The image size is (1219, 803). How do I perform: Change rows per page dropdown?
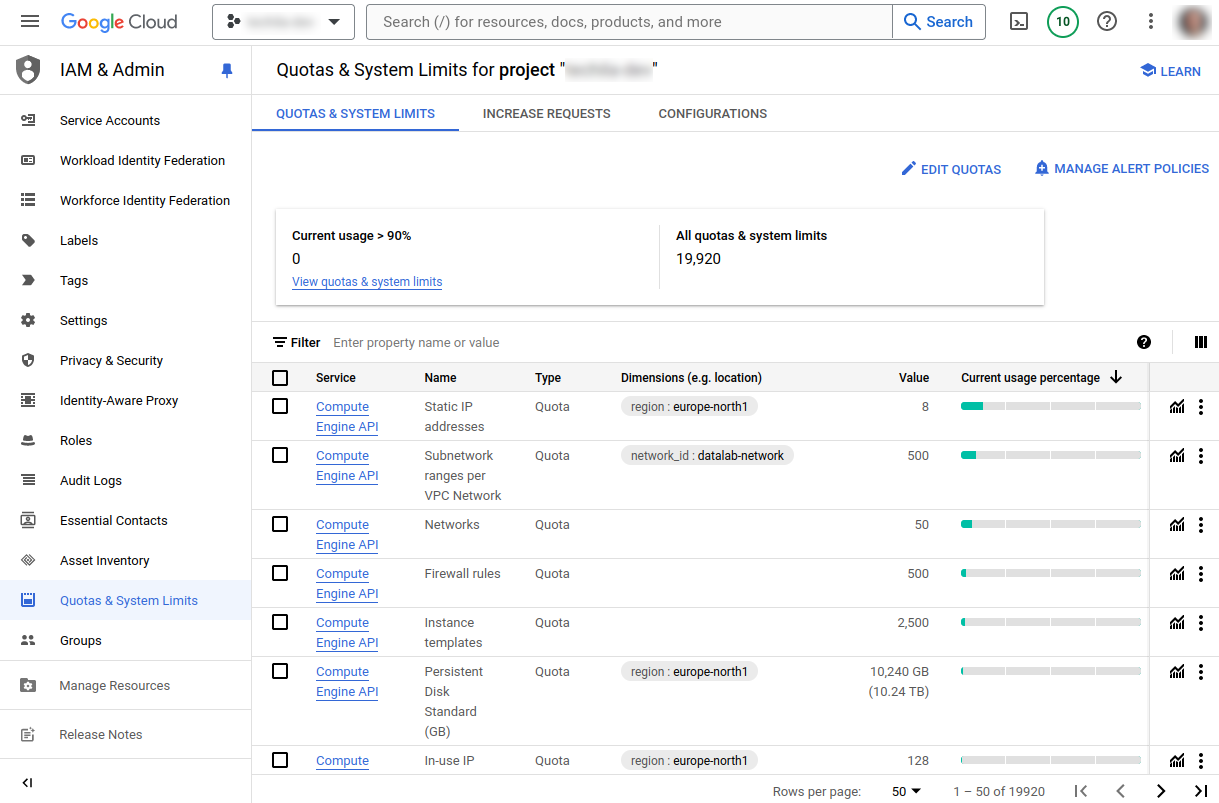click(x=906, y=791)
